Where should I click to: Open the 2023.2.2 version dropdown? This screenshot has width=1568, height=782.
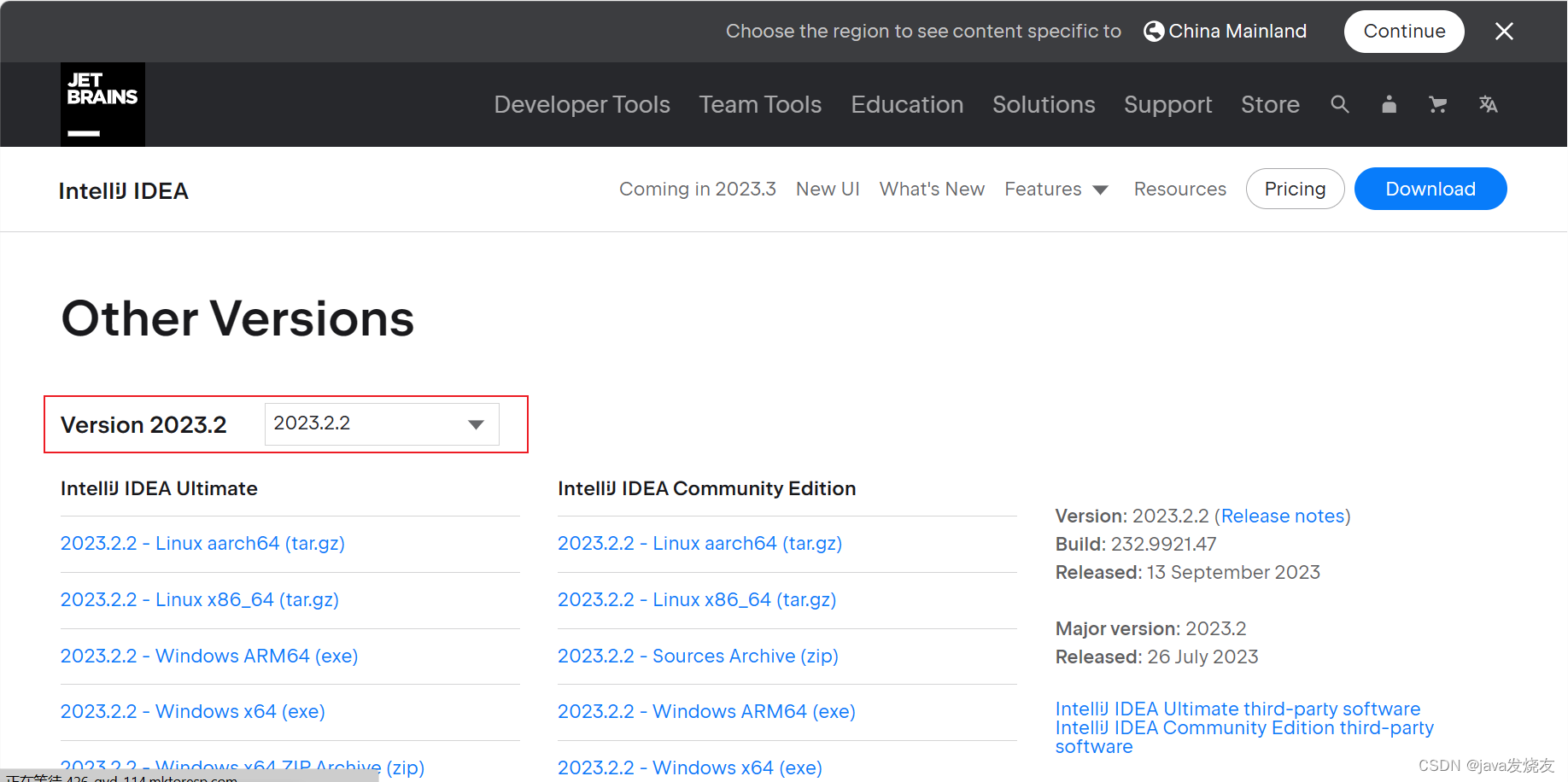coord(382,424)
